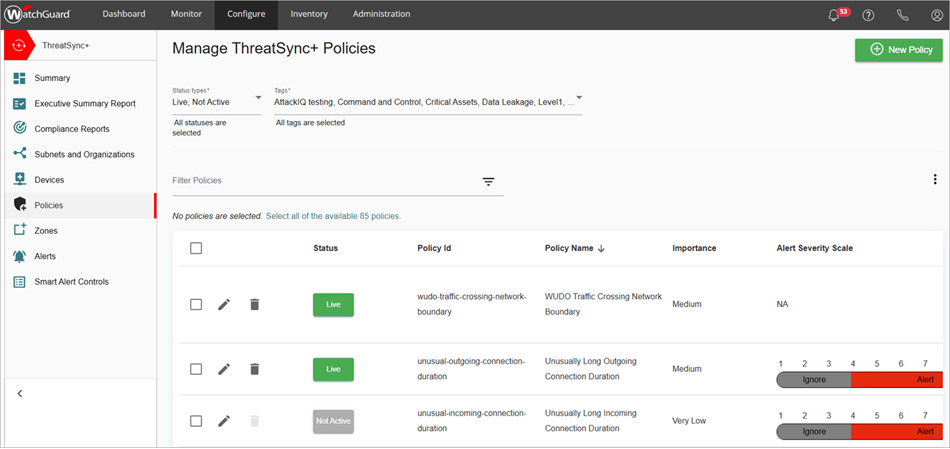Screen dimensions: 950x449
Task: Click the New Policy button
Action: coord(898,50)
